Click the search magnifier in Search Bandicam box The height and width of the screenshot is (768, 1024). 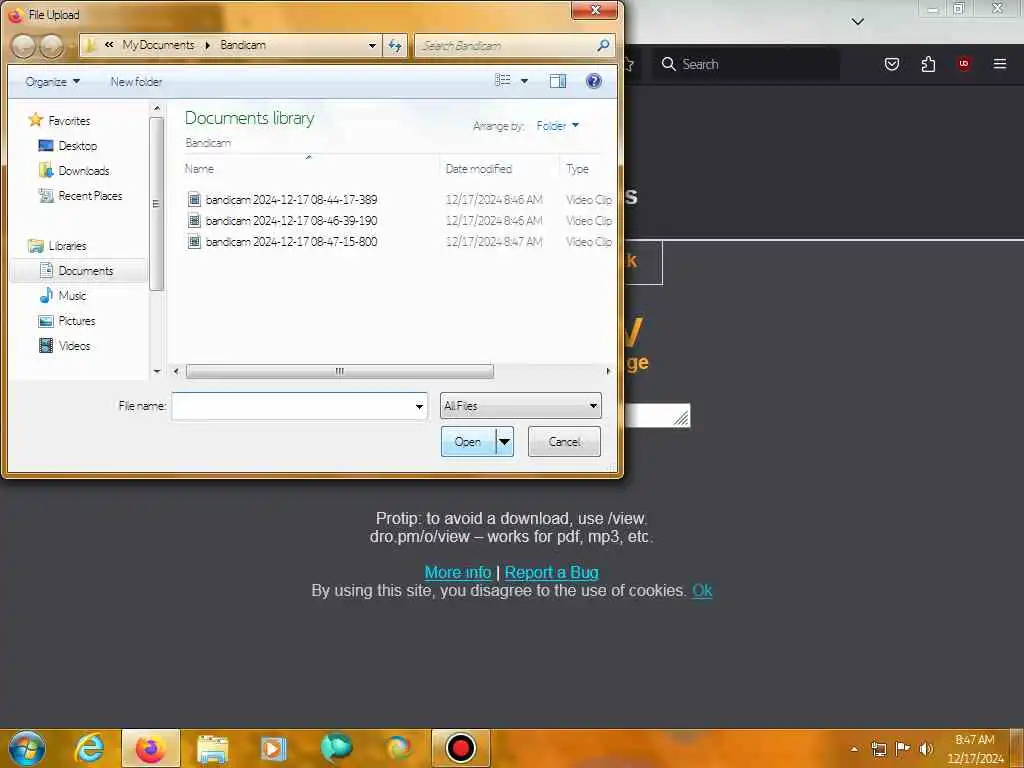[x=603, y=45]
